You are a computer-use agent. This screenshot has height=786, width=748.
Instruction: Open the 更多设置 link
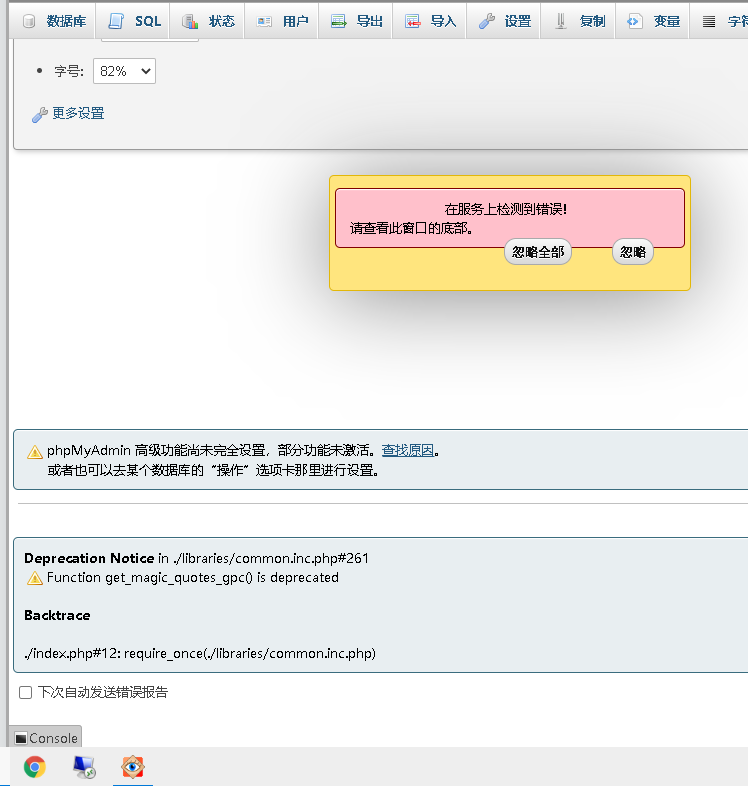[78, 113]
